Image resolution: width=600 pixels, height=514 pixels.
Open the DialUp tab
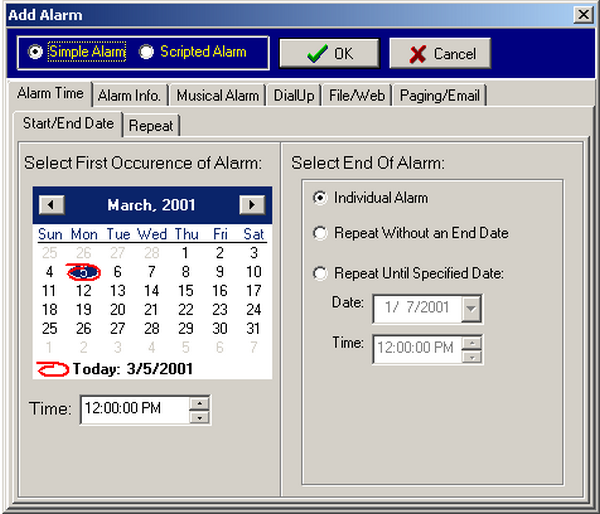pyautogui.click(x=294, y=95)
